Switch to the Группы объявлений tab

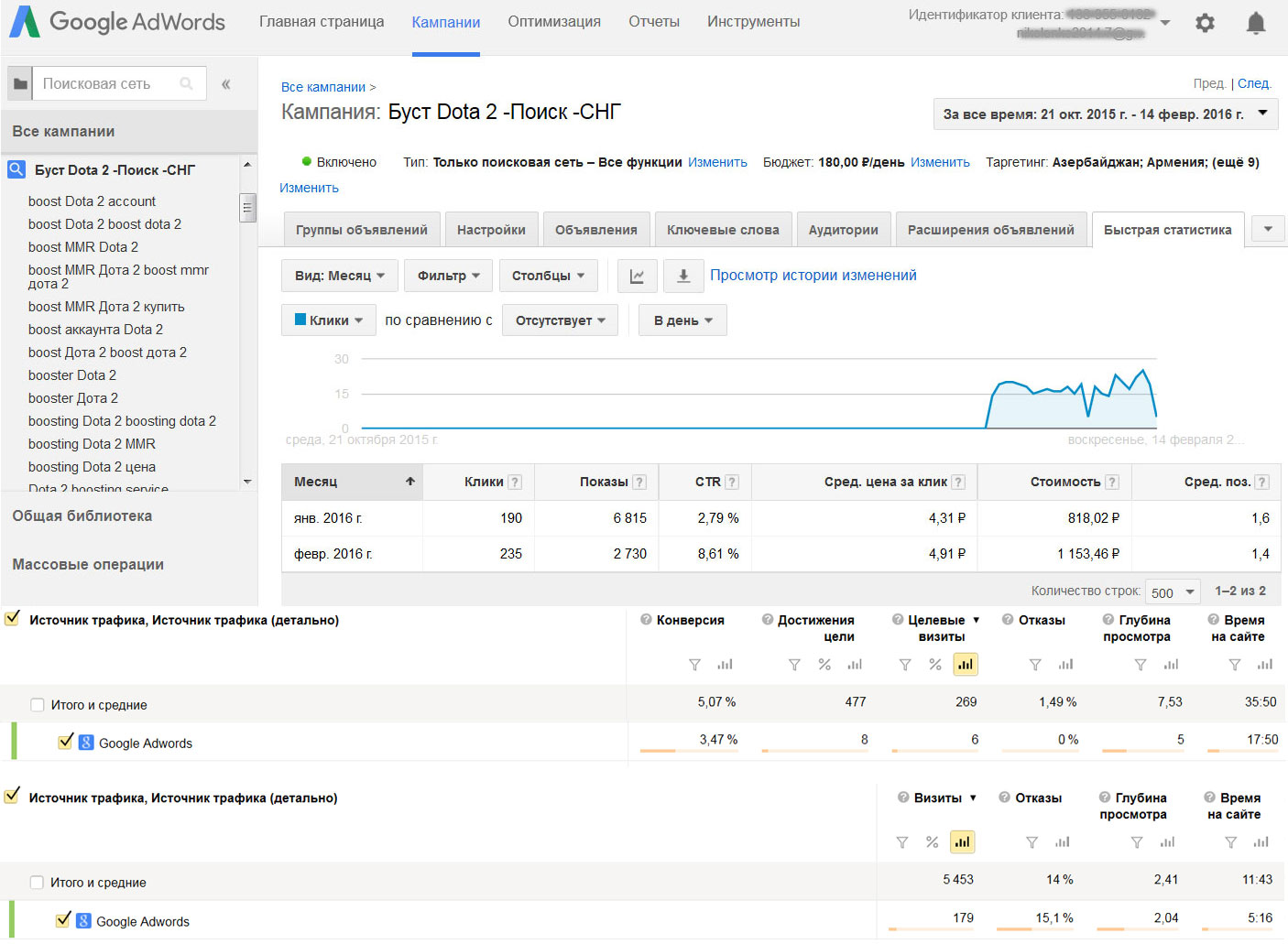click(362, 230)
